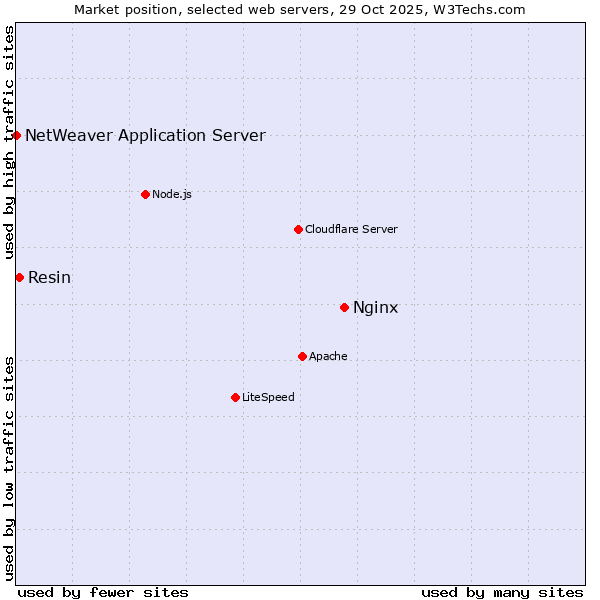The height and width of the screenshot is (600, 600).
Task: Click the 'used by fewer sites' axis label
Action: click(103, 592)
